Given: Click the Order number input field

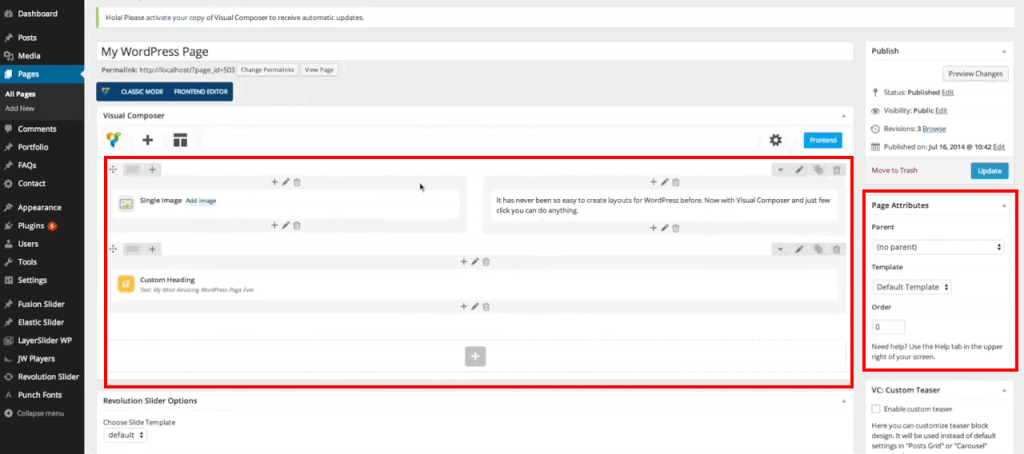Looking at the screenshot, I should [888, 327].
